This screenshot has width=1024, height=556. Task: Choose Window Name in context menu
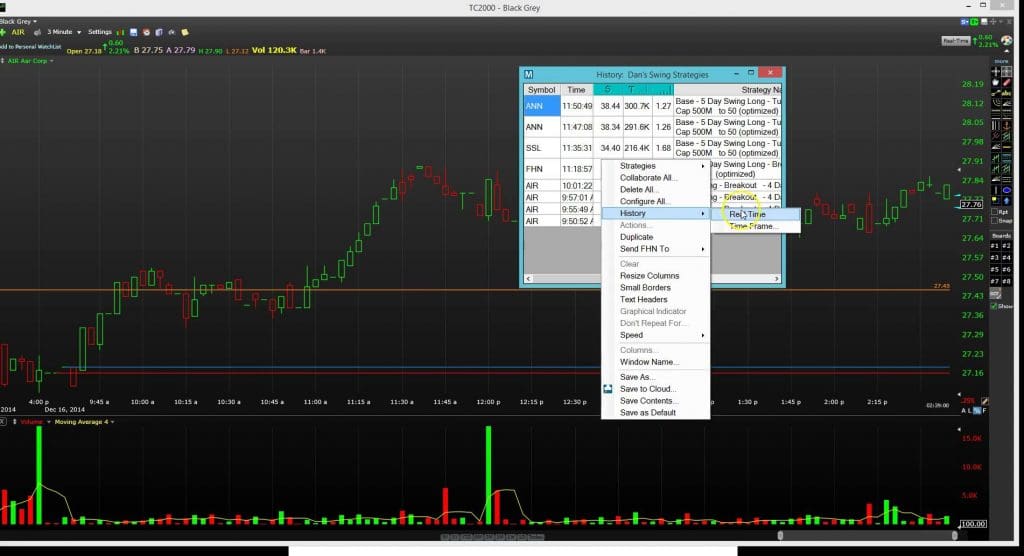tap(656, 362)
